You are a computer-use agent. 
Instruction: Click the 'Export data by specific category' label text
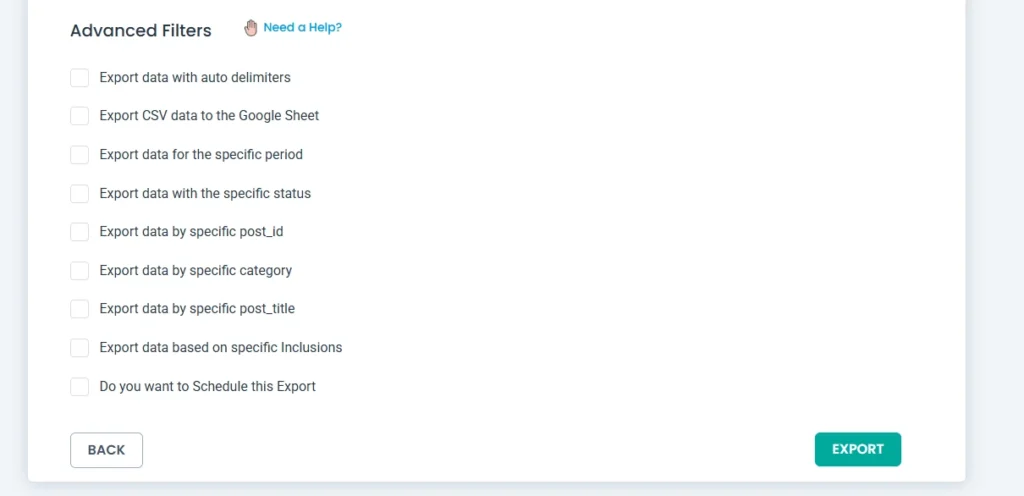[196, 271]
